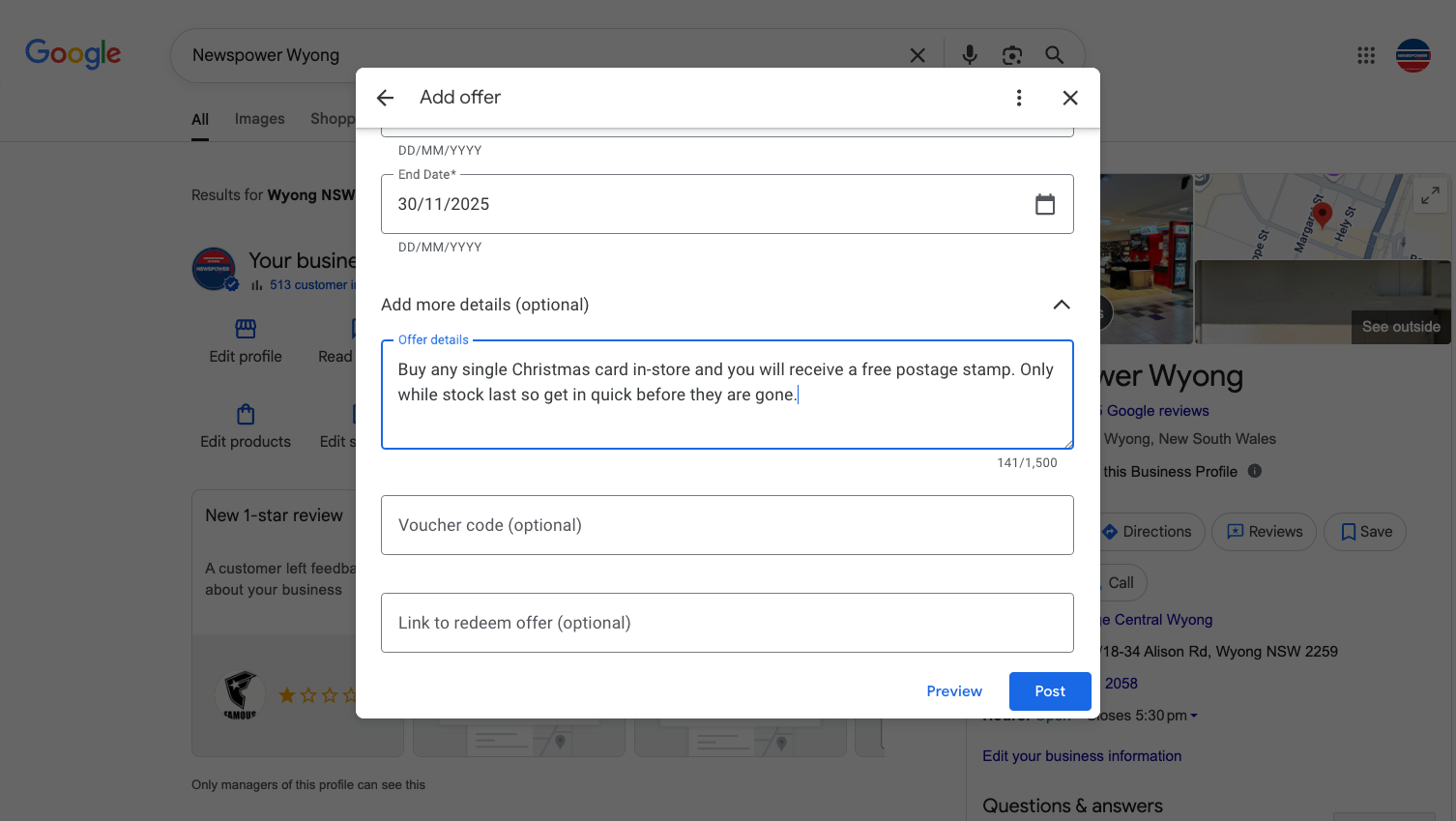Screen dimensions: 1456x821
Task: Open the Reviews button
Action: click(1265, 532)
